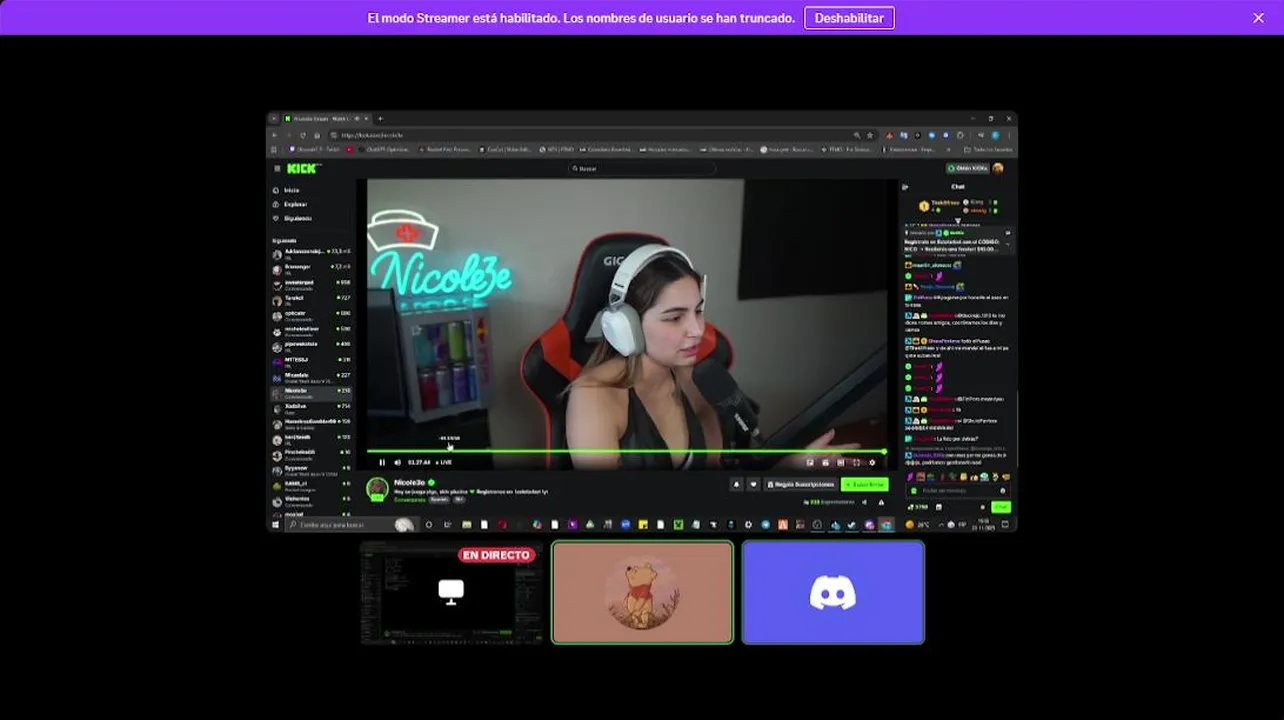Select Nicole3e in followed channels list
Image resolution: width=1284 pixels, height=720 pixels.
(311, 392)
